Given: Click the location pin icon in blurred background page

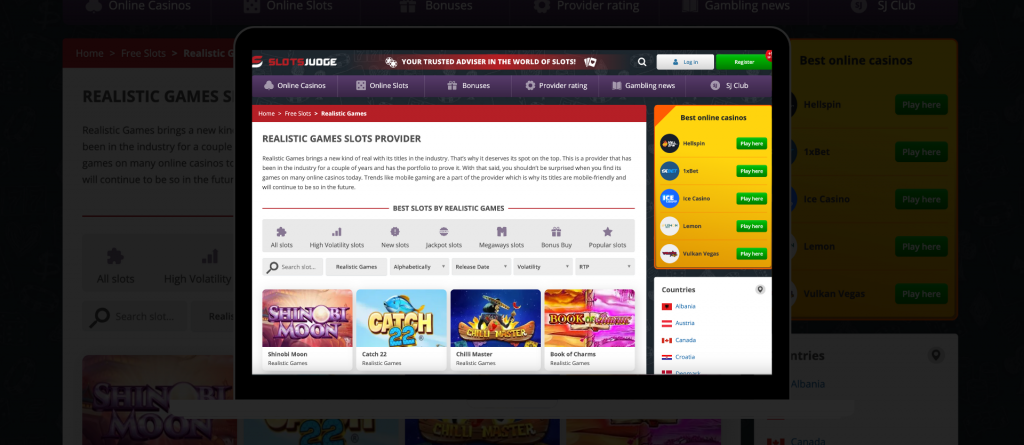Looking at the screenshot, I should pos(936,355).
